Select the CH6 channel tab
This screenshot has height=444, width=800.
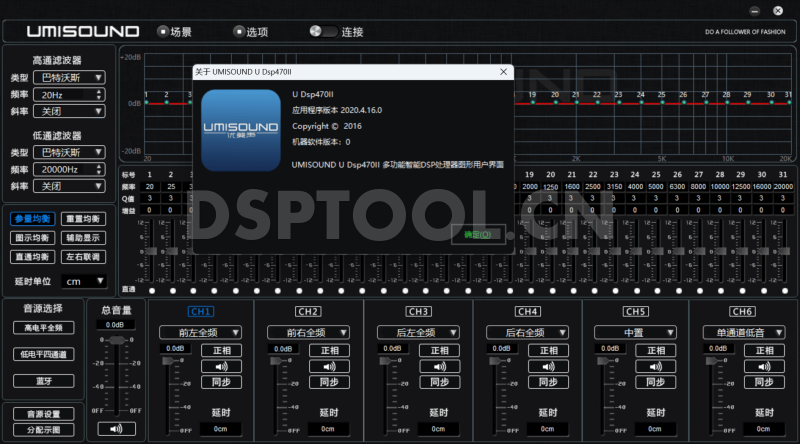[742, 311]
